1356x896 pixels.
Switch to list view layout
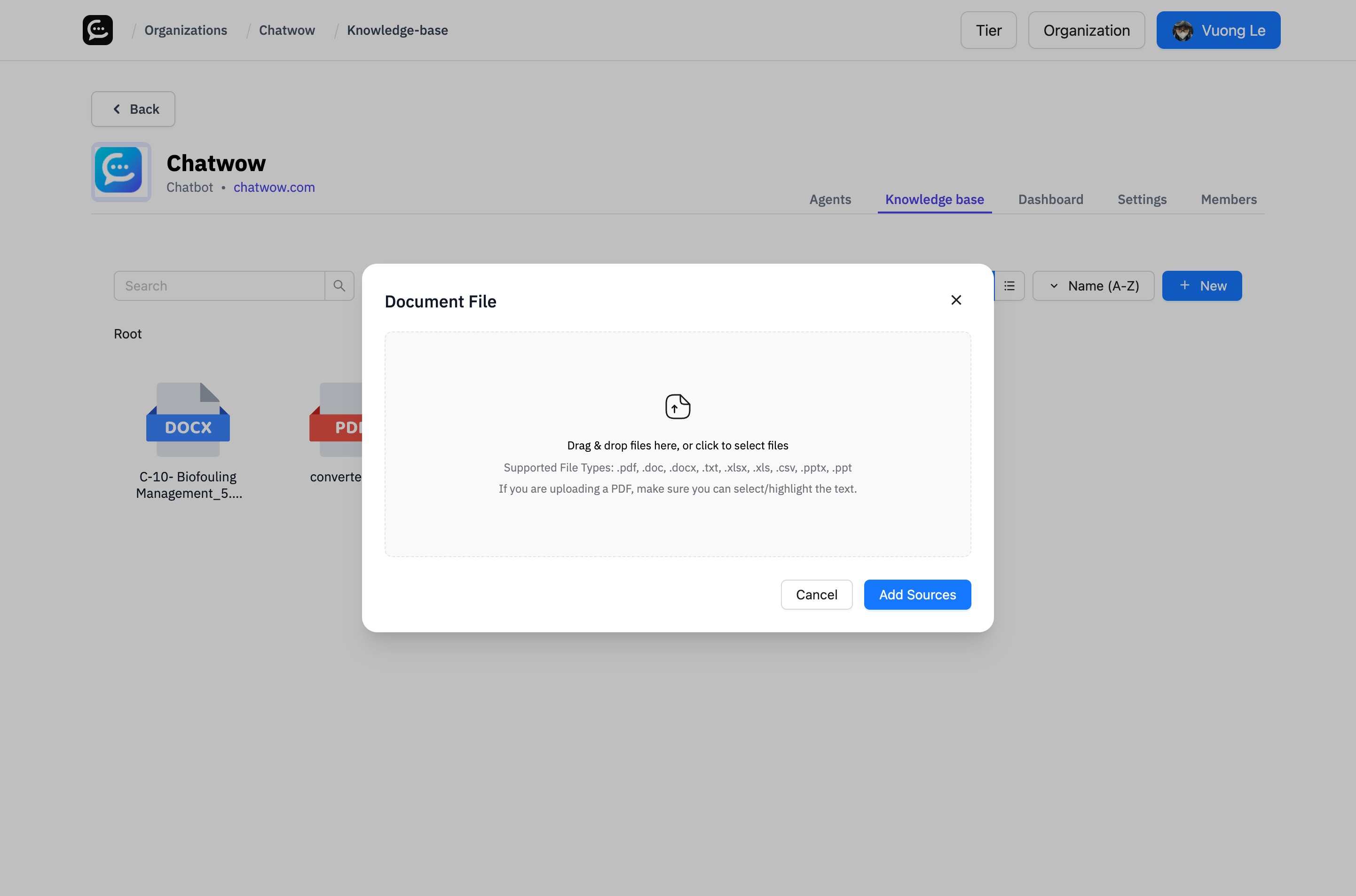pos(1009,285)
